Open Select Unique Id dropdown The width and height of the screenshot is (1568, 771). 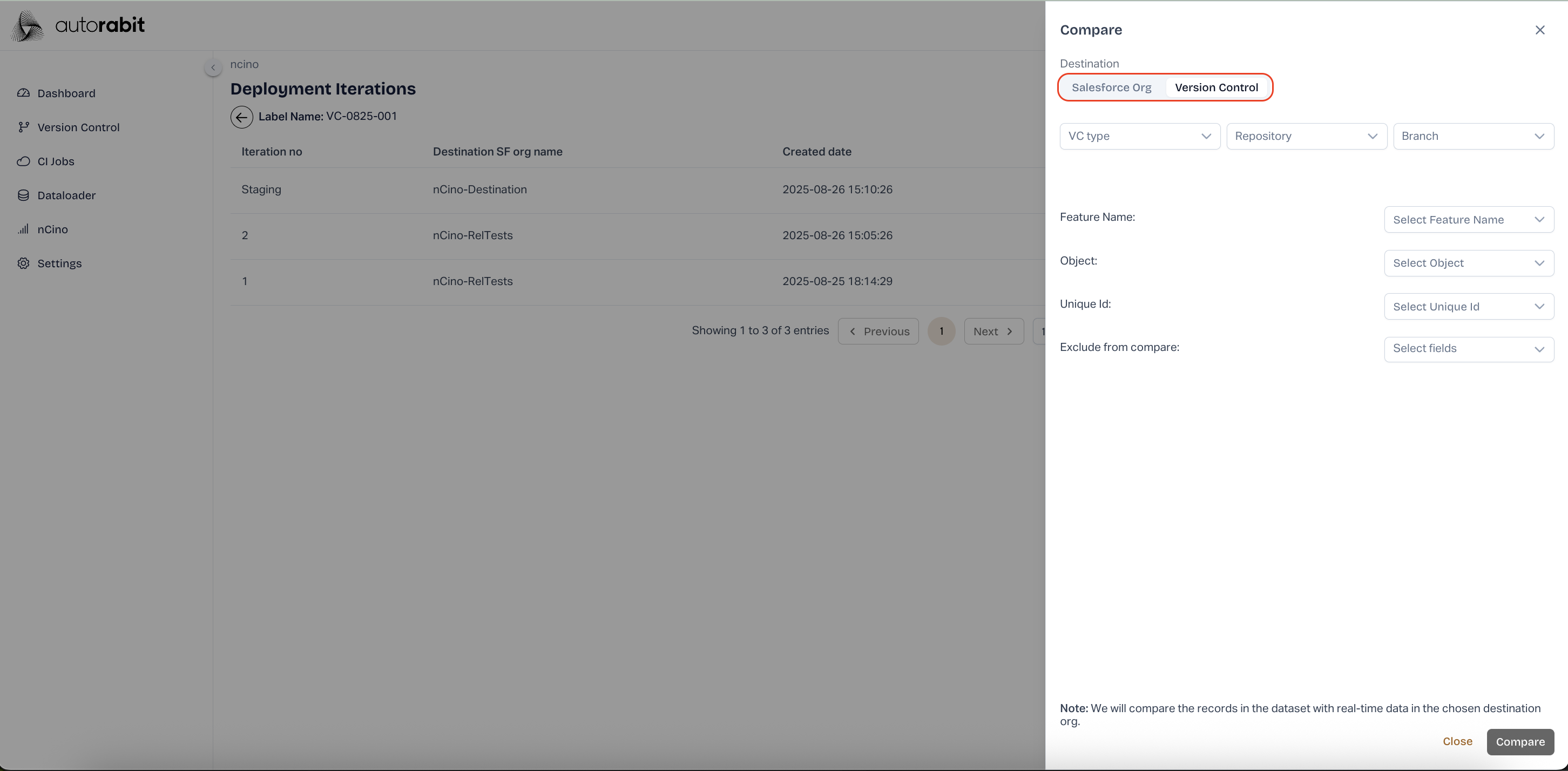(1468, 307)
